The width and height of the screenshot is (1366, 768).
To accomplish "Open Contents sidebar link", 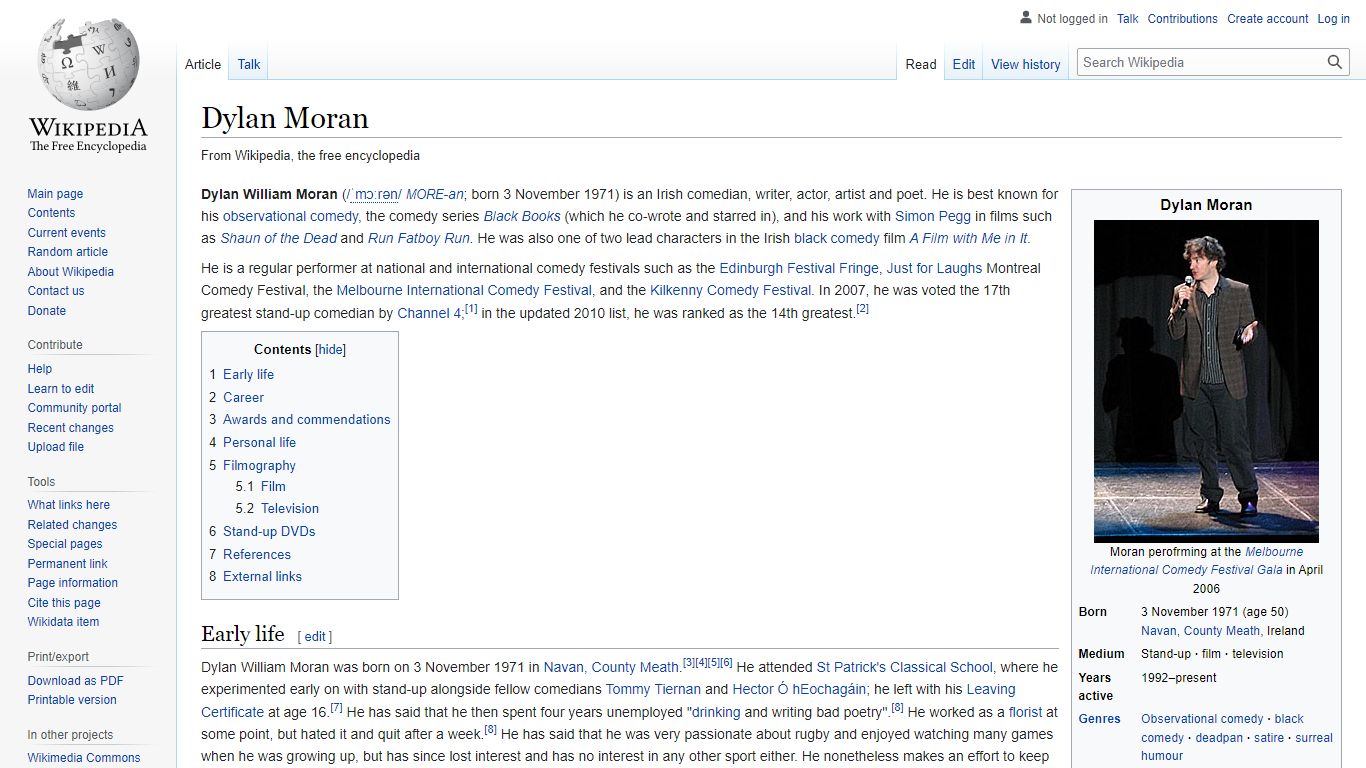I will tap(51, 213).
